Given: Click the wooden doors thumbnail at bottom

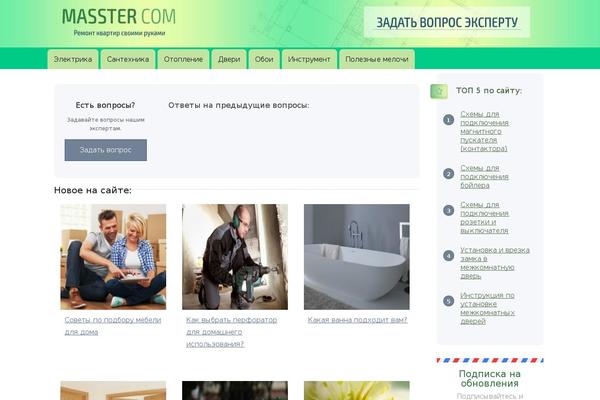Looking at the screenshot, I should [x=113, y=390].
